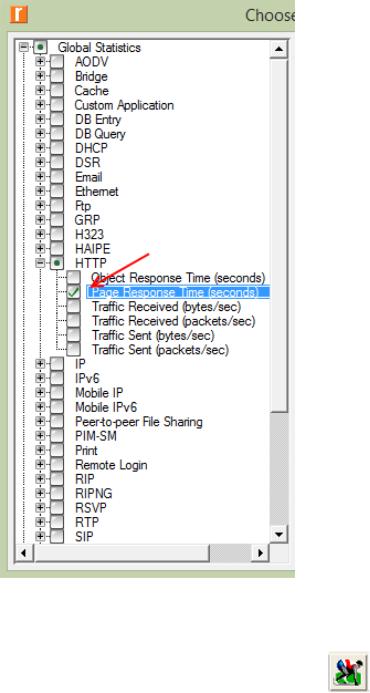Select the Peer-to-peer File Sharing item

(139, 422)
